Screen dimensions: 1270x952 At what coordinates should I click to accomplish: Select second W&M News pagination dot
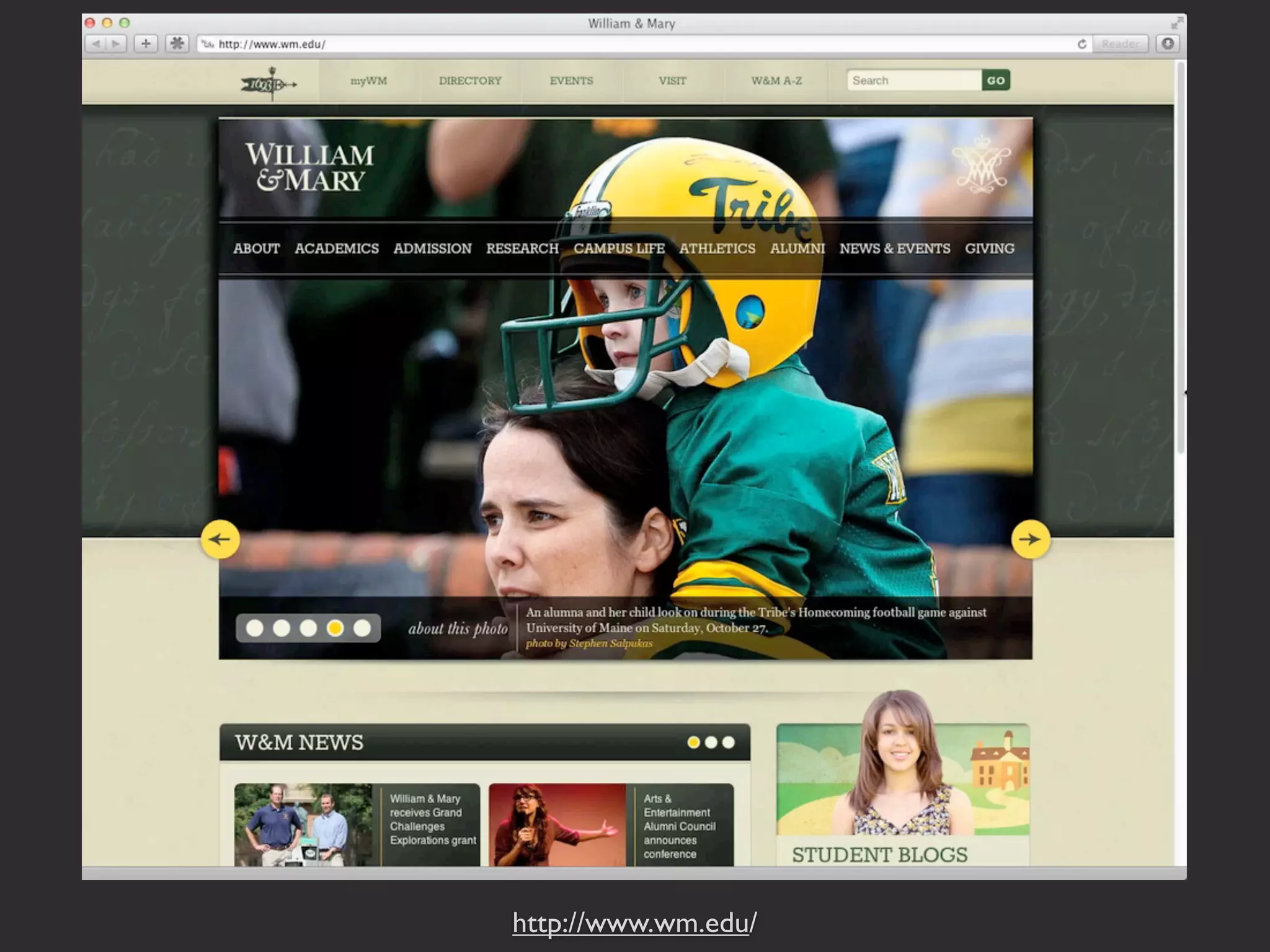[x=711, y=743]
